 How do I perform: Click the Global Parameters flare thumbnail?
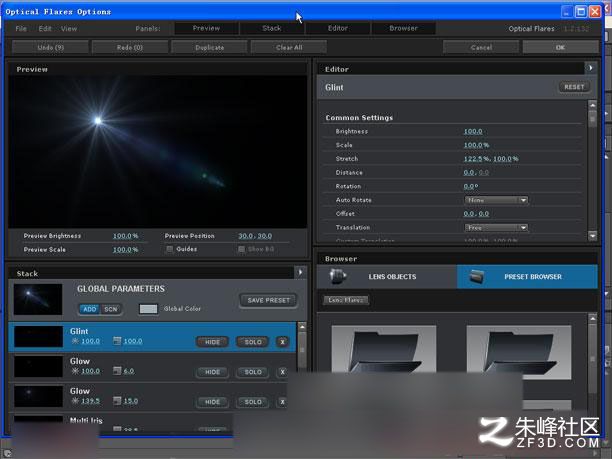click(x=38, y=299)
